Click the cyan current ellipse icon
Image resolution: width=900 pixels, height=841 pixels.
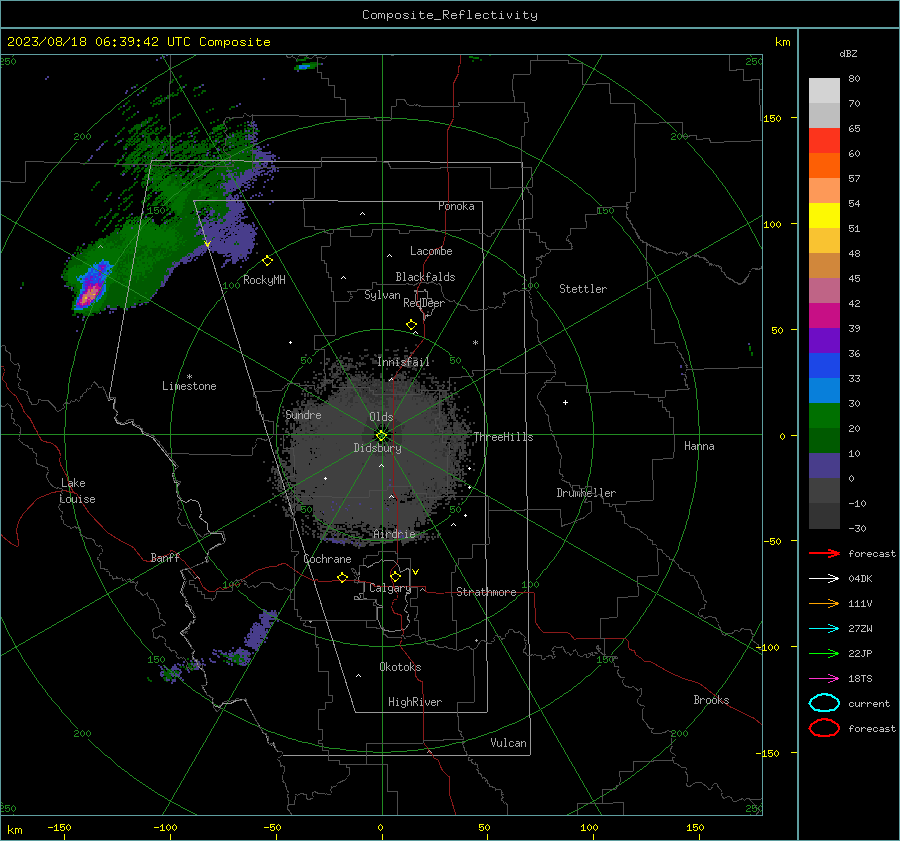tap(824, 703)
